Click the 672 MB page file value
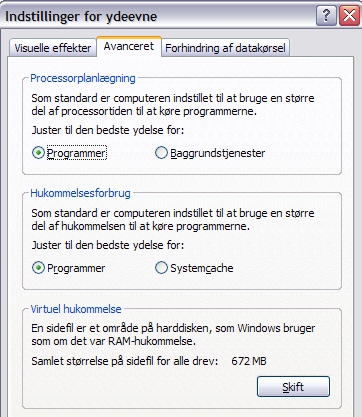 249,361
